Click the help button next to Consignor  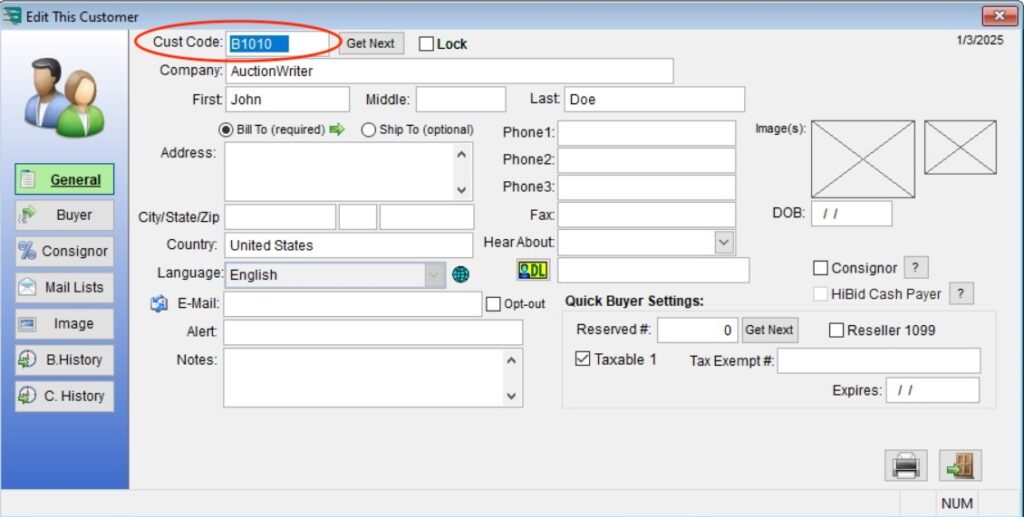coord(915,267)
